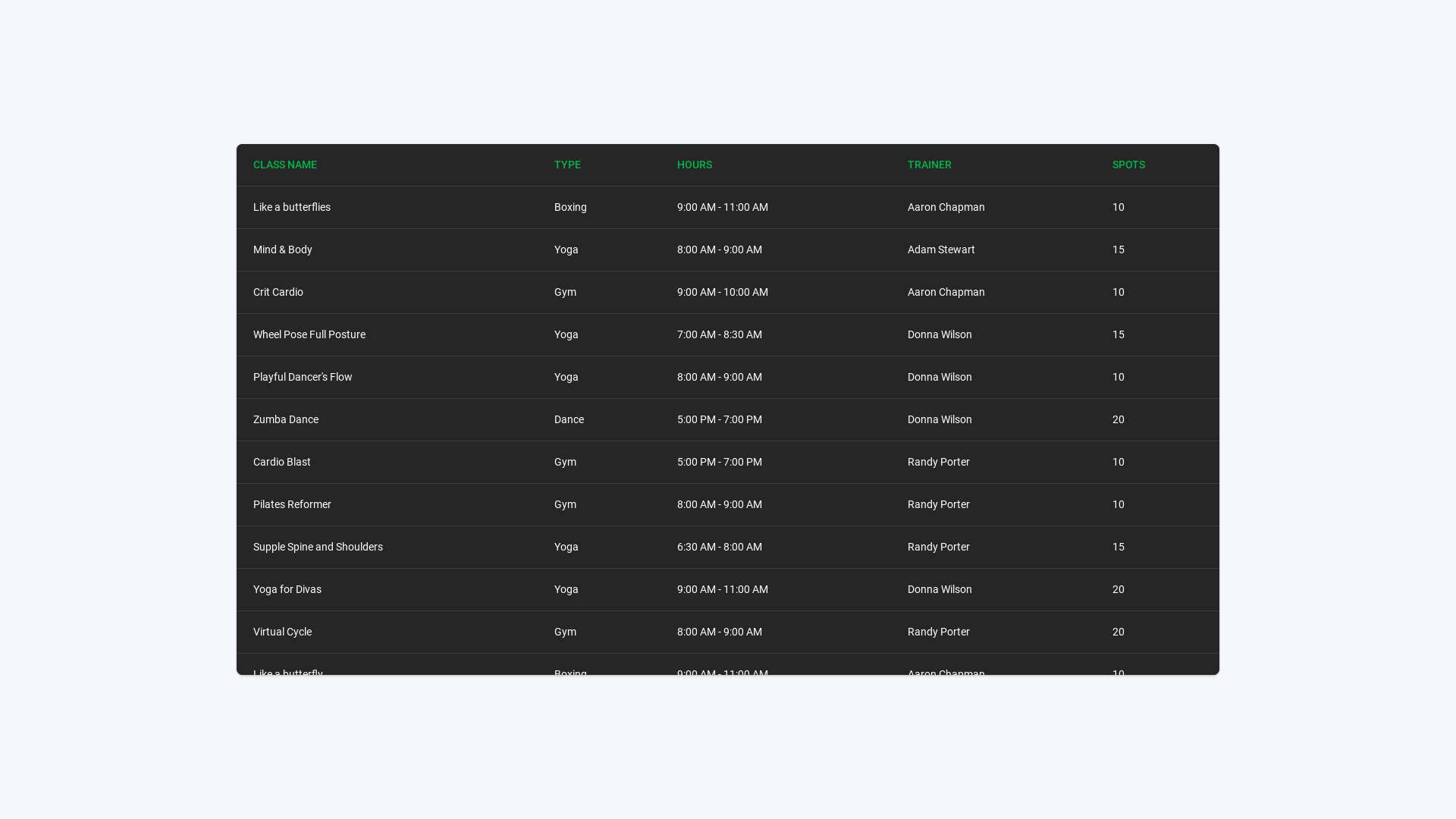Click trainer Randy Porter on Virtual Cycle row
The height and width of the screenshot is (819, 1456).
(x=938, y=632)
